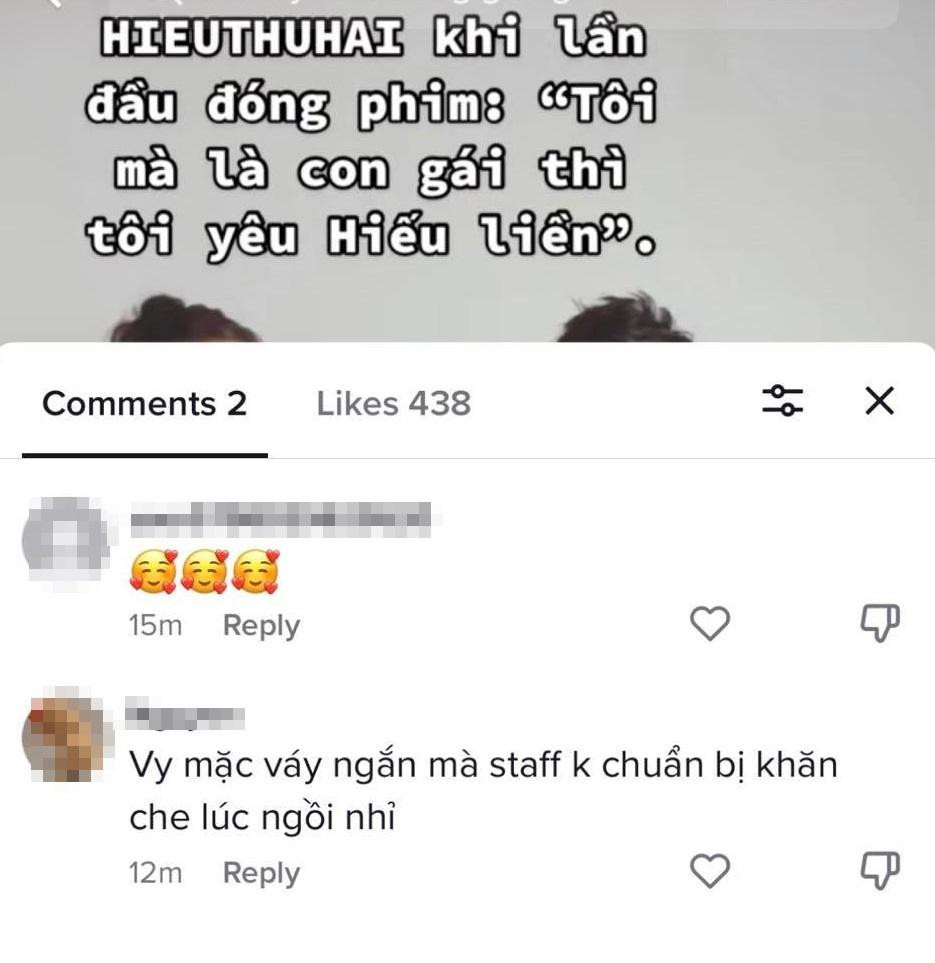
Task: Switch to the Likes 438 tab
Action: click(x=394, y=404)
